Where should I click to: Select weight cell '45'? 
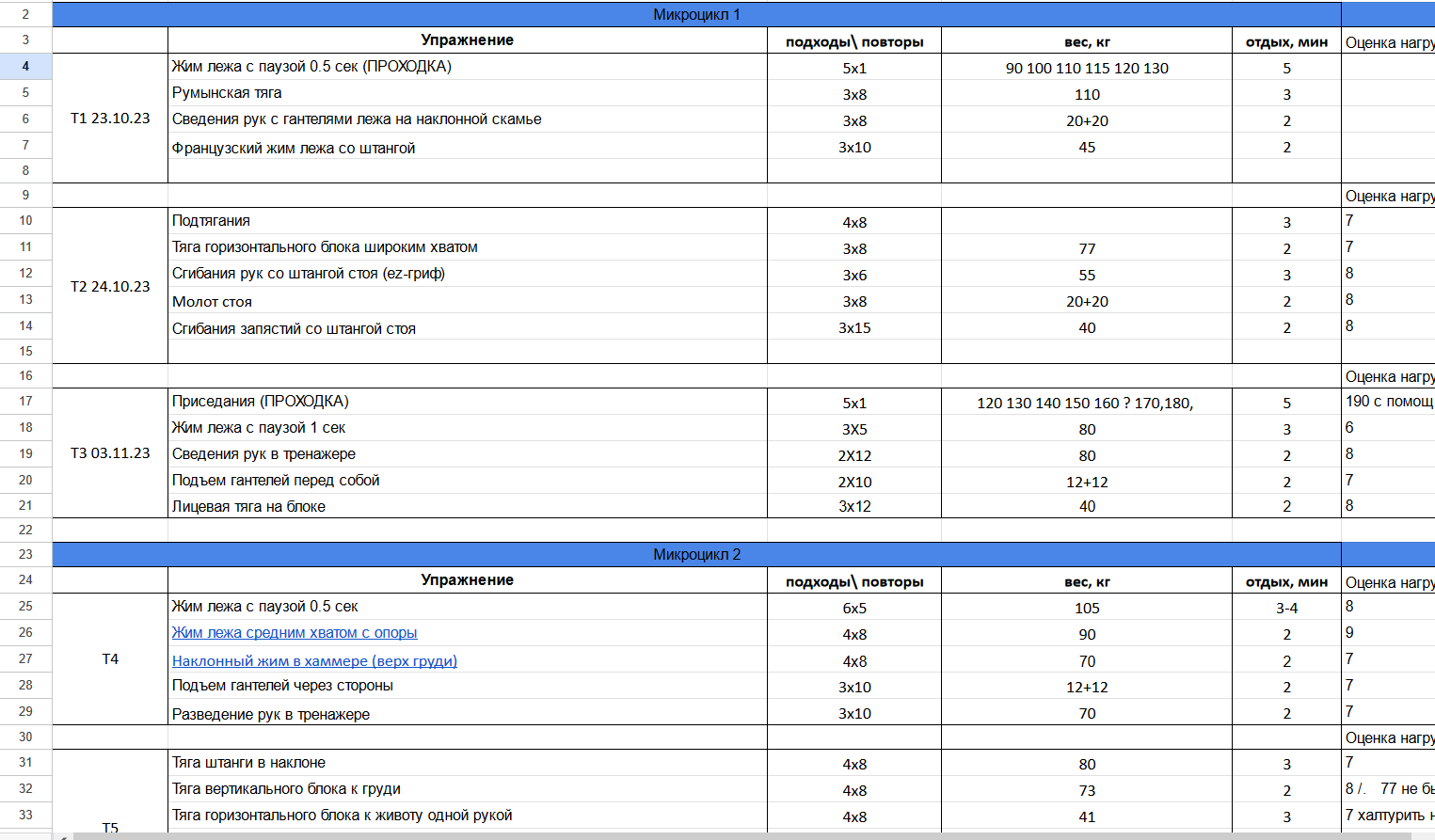coord(1087,147)
